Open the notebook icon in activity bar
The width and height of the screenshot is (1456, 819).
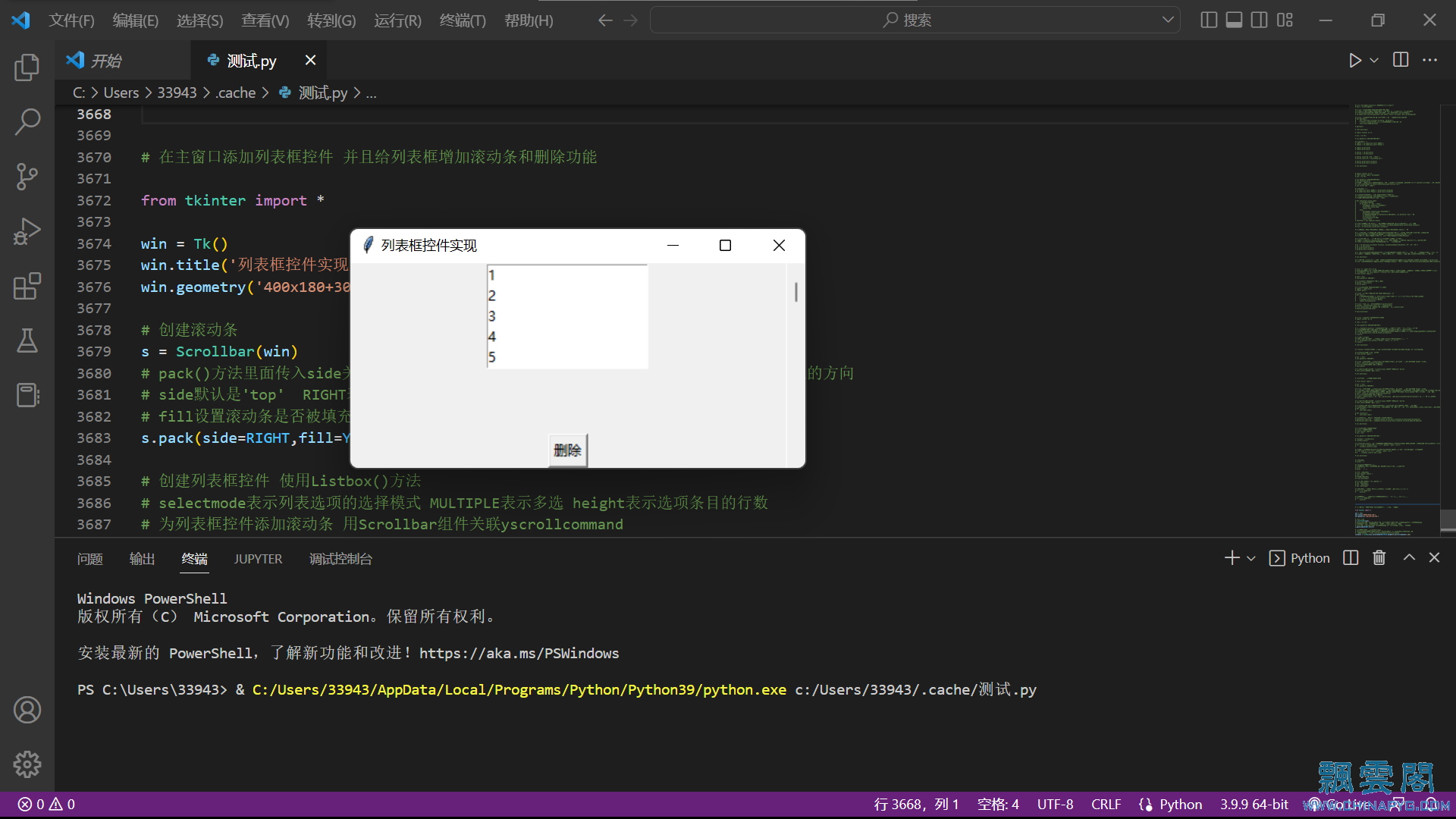coord(27,395)
